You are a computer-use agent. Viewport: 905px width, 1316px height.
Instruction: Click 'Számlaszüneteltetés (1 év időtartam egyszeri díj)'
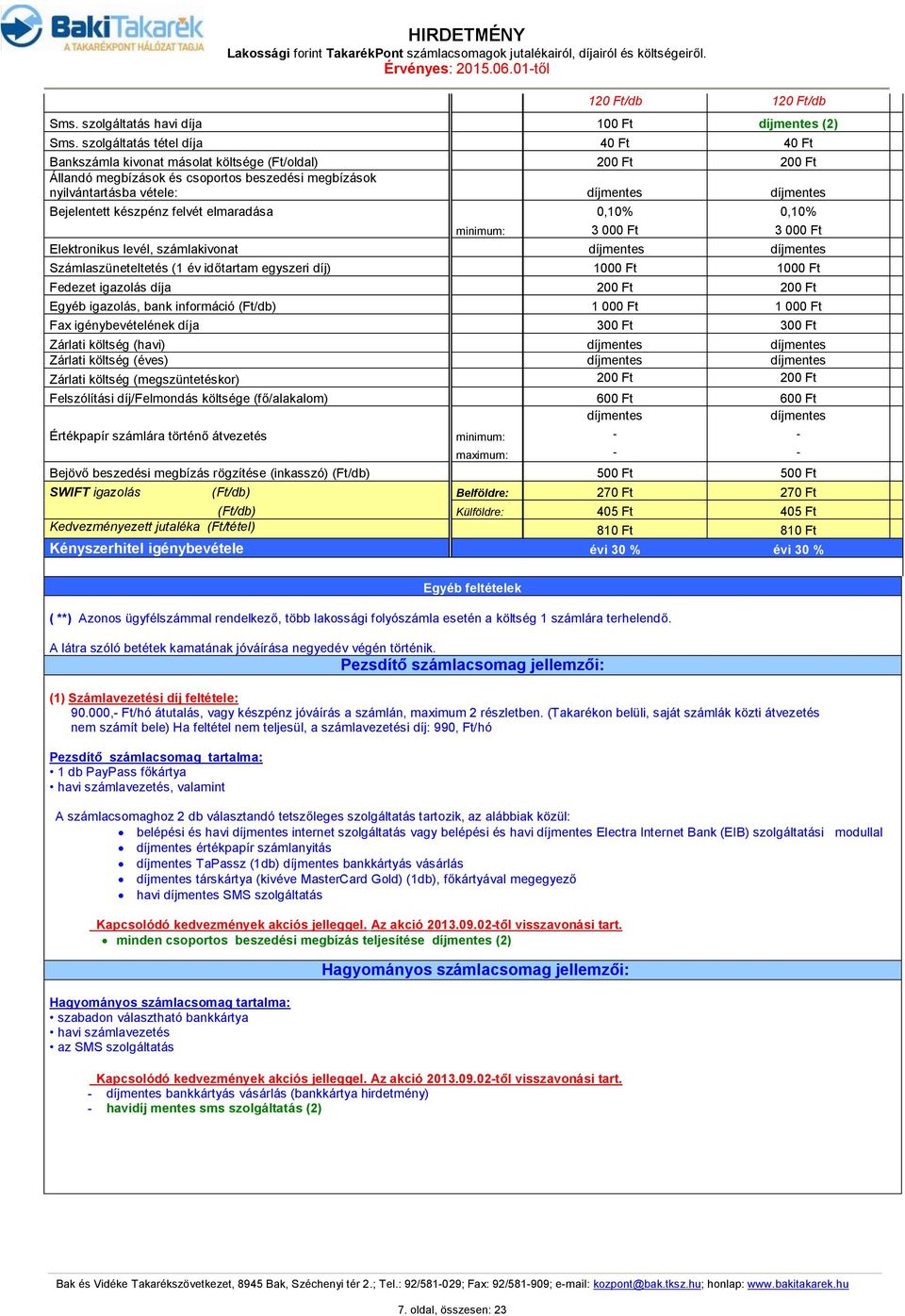[x=189, y=268]
